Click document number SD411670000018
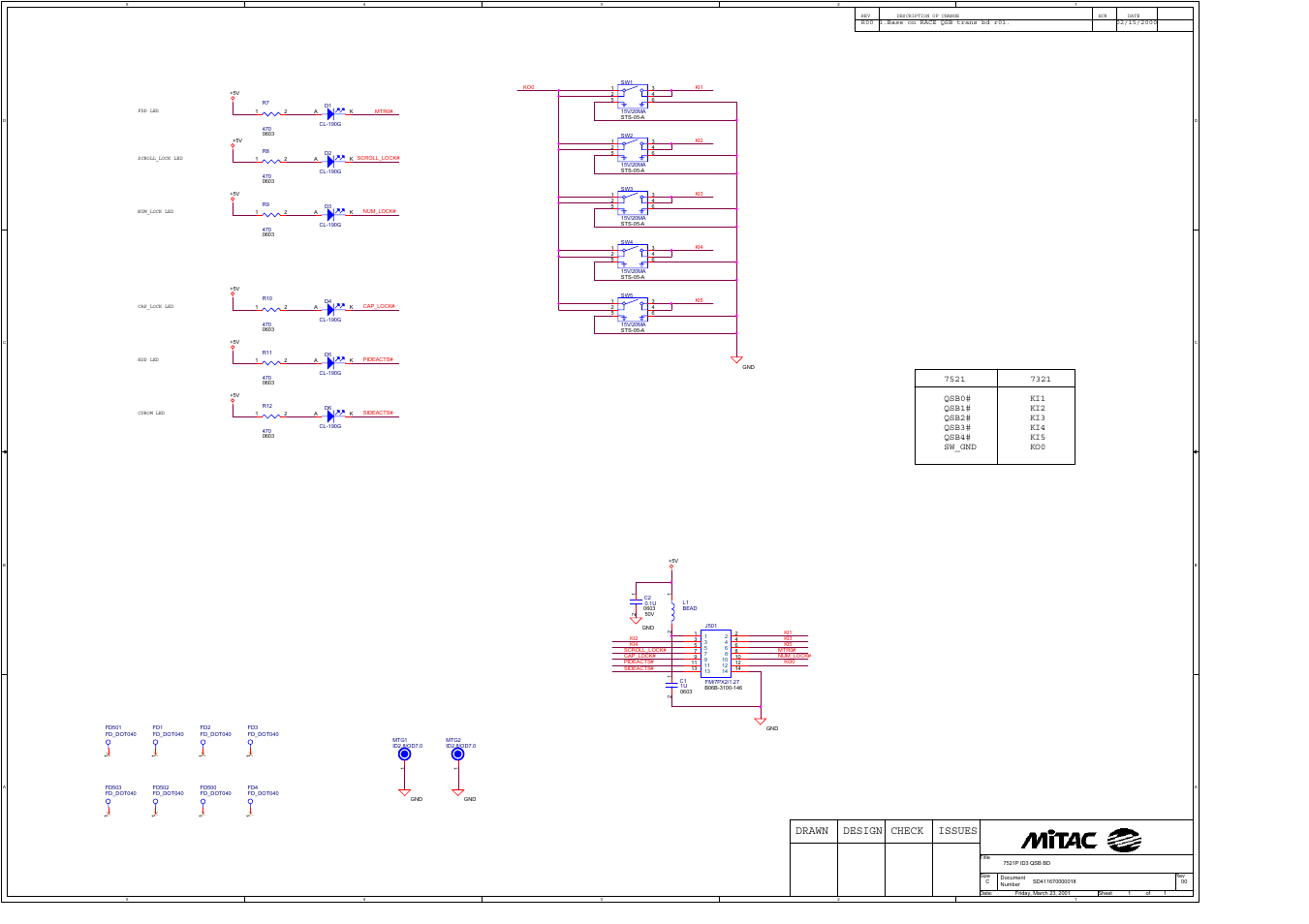The height and width of the screenshot is (924, 1309). point(1054,881)
